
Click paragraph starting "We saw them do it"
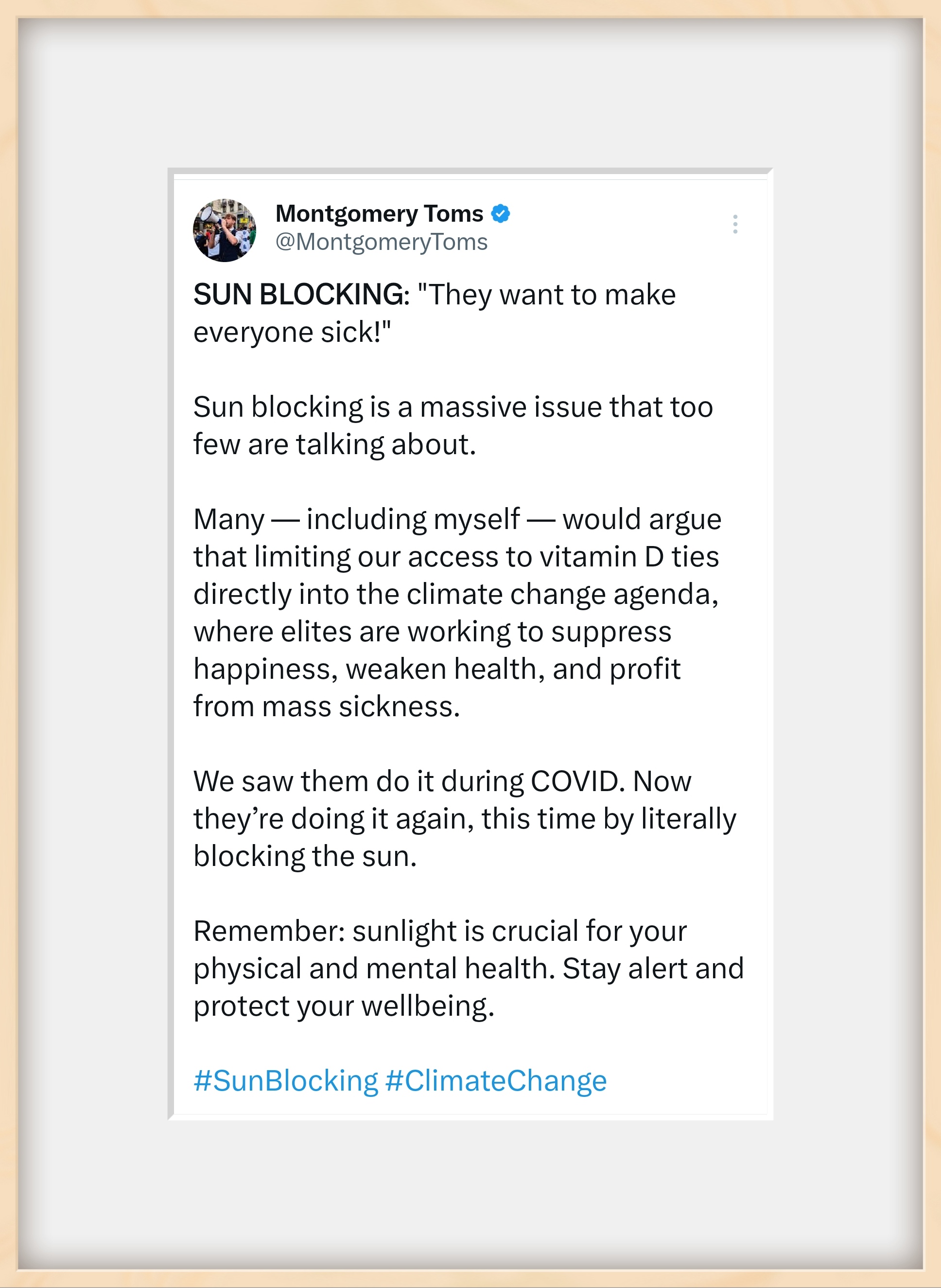click(464, 819)
